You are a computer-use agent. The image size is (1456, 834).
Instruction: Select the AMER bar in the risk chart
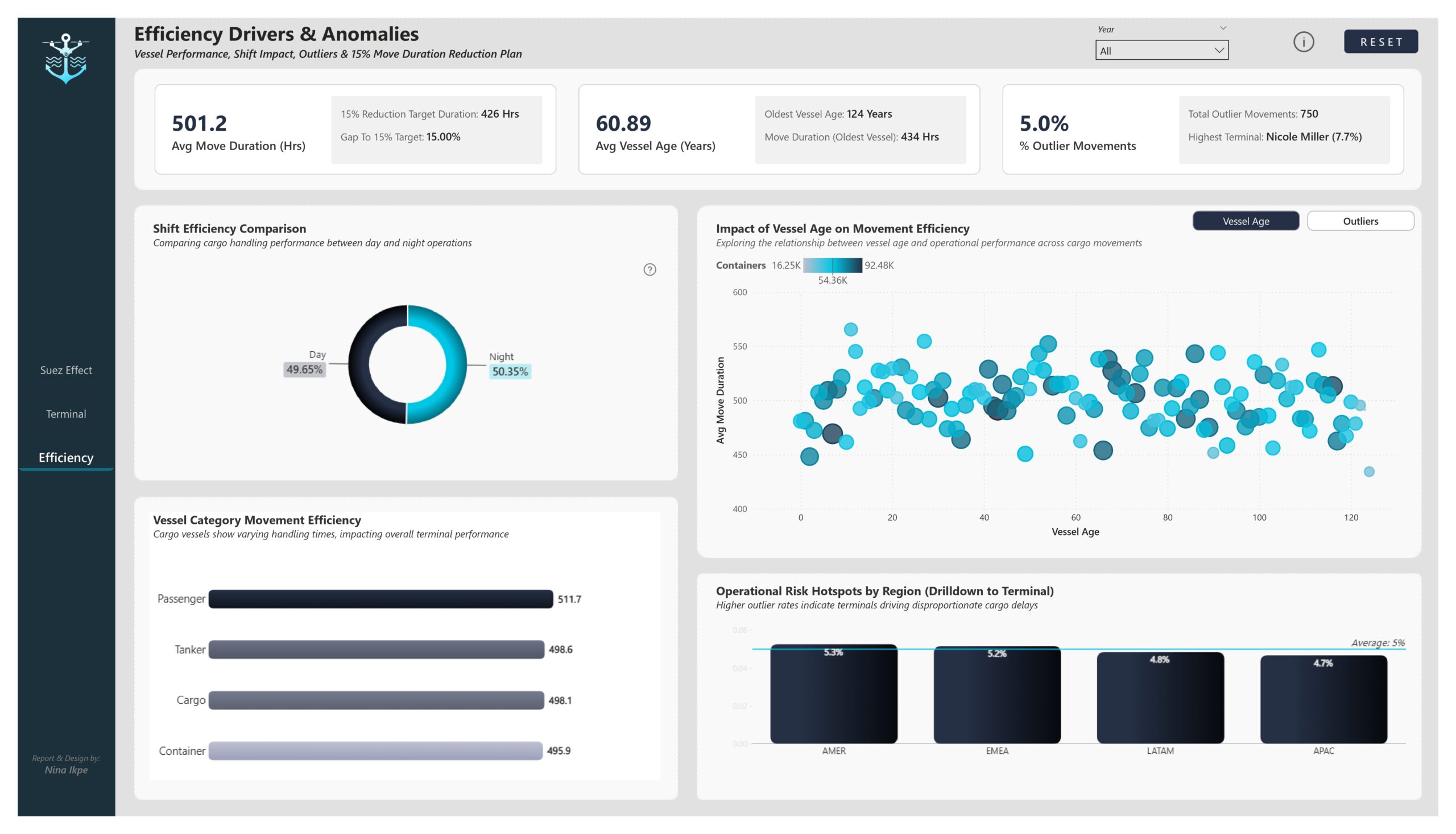point(833,695)
